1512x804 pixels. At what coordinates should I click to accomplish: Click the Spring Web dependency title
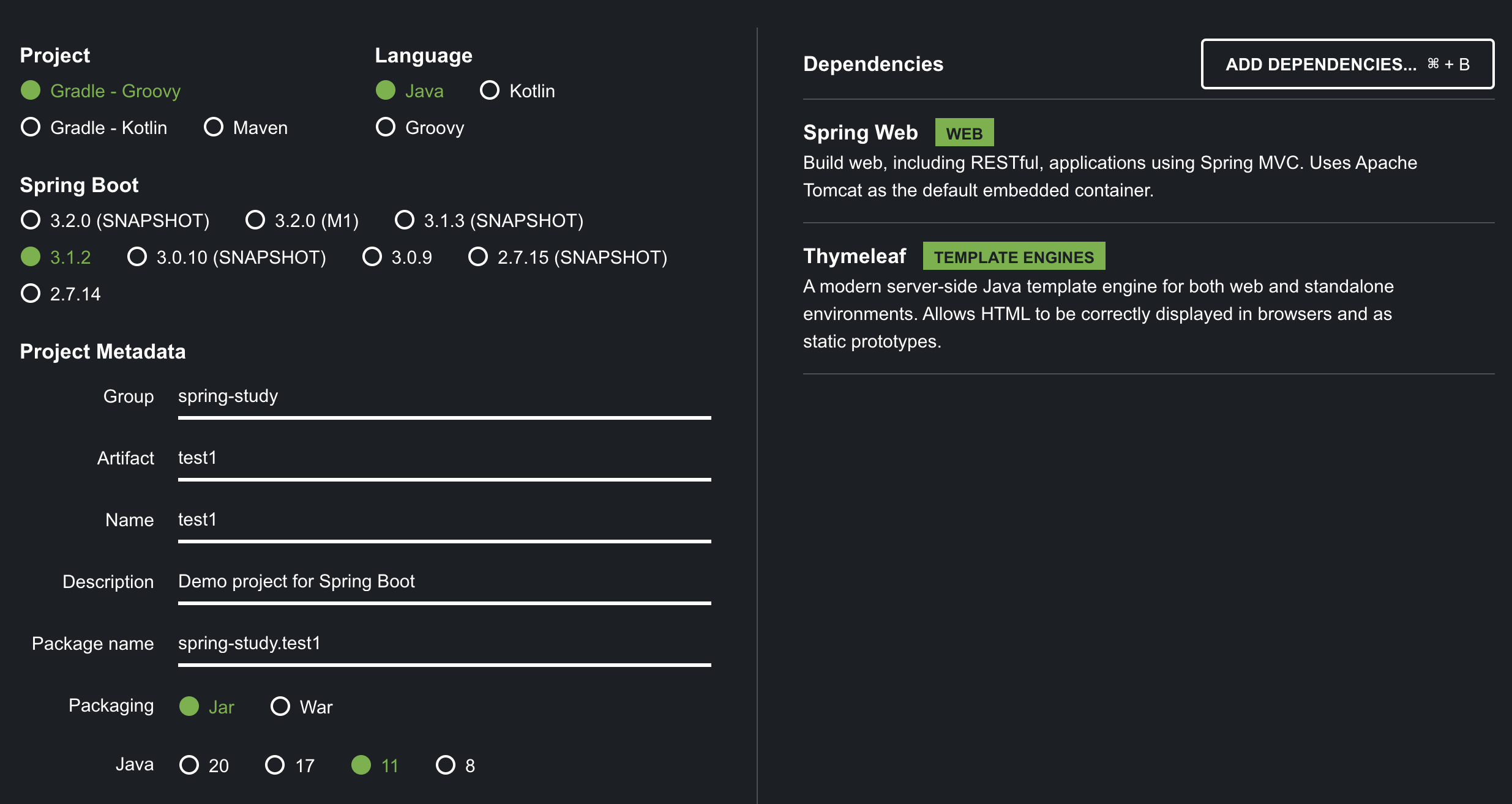point(860,133)
